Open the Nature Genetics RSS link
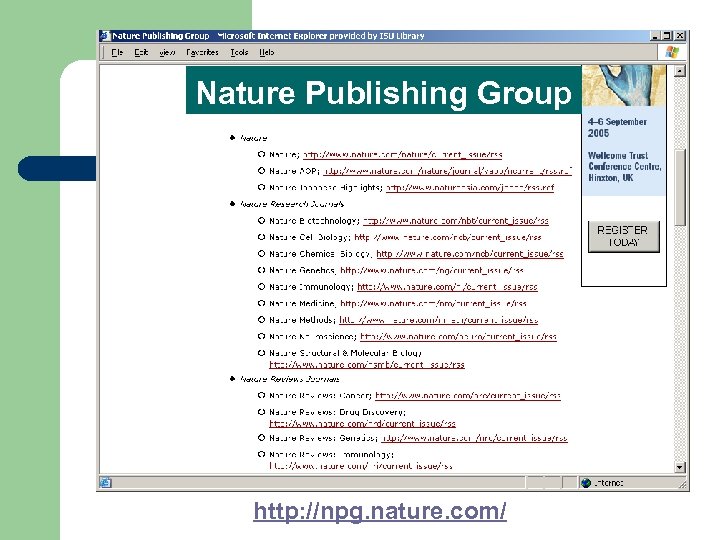The width and height of the screenshot is (720, 540). pos(432,270)
